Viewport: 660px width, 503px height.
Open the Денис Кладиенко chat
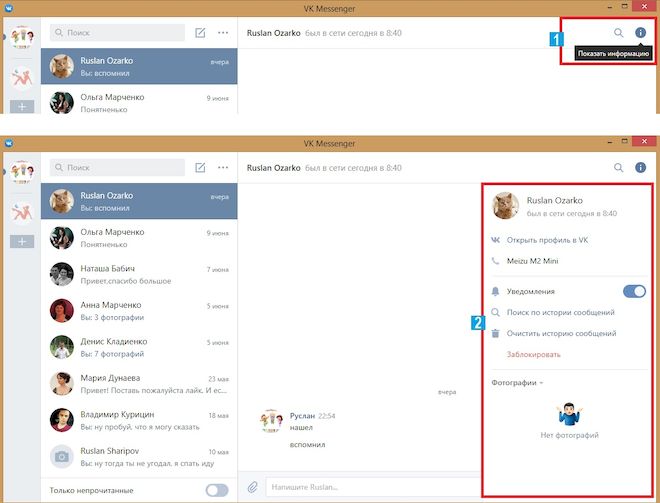tap(139, 347)
